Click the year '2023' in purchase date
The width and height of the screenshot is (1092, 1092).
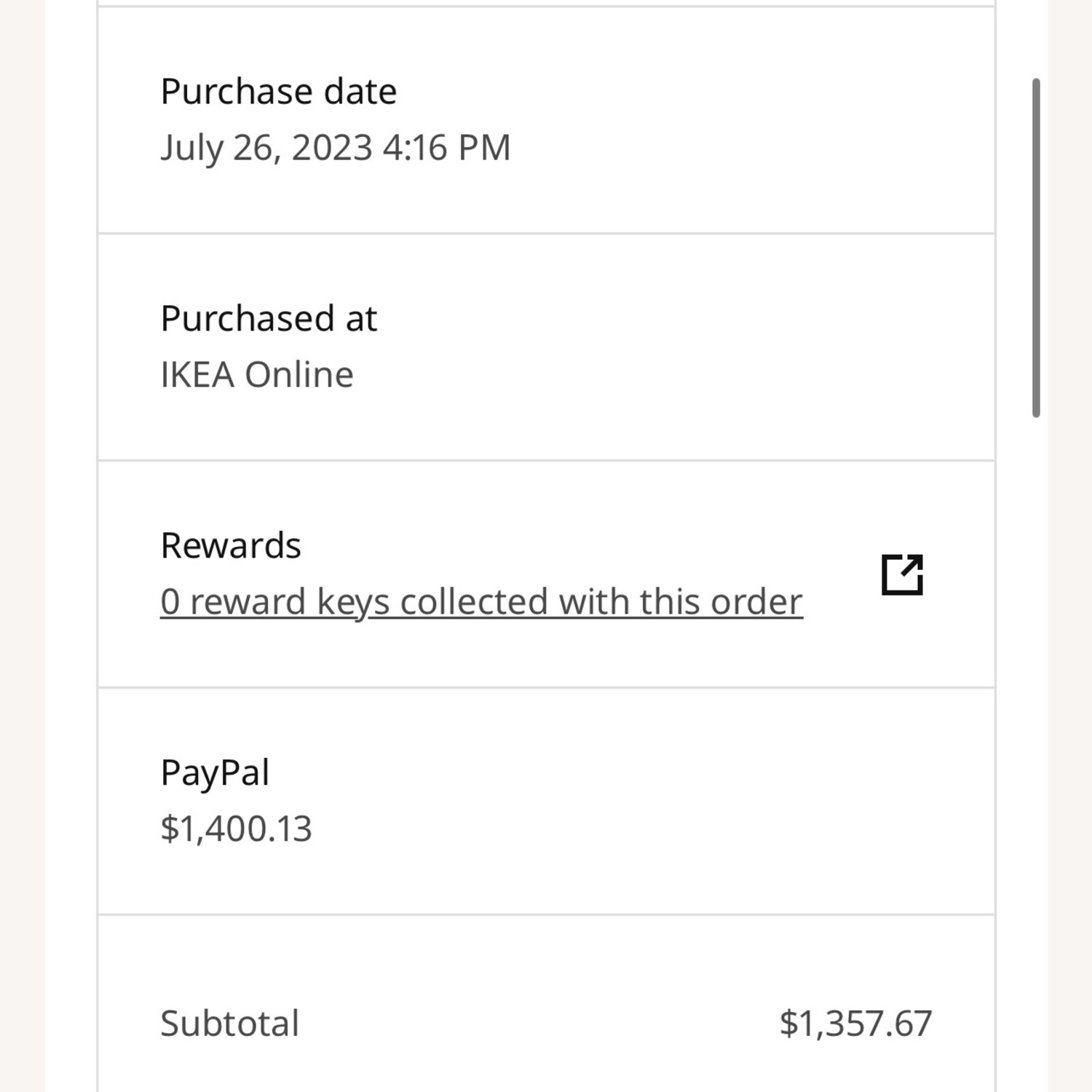coord(332,148)
